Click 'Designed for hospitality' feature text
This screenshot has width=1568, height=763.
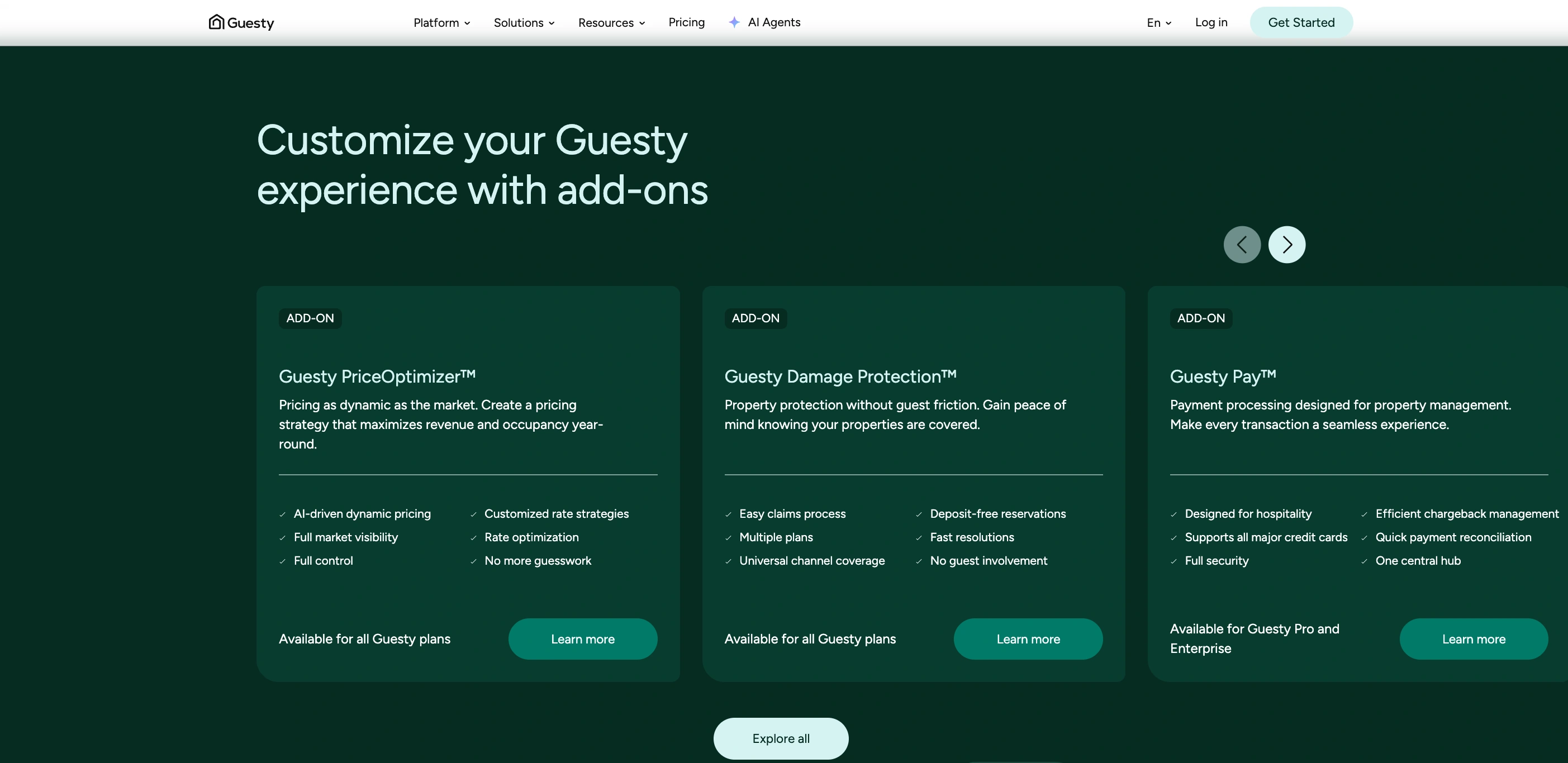pos(1248,513)
